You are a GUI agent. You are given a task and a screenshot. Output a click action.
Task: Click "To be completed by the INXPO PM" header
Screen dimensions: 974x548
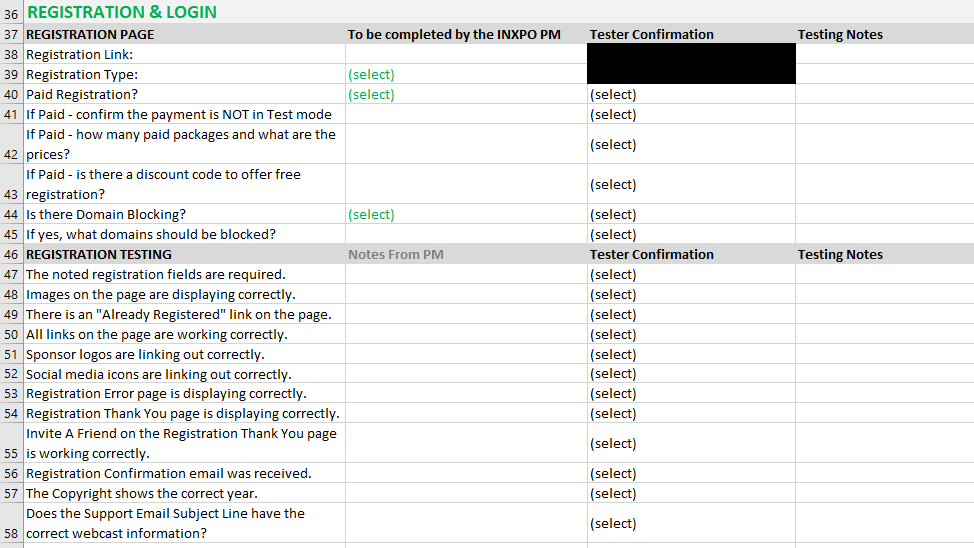click(454, 35)
